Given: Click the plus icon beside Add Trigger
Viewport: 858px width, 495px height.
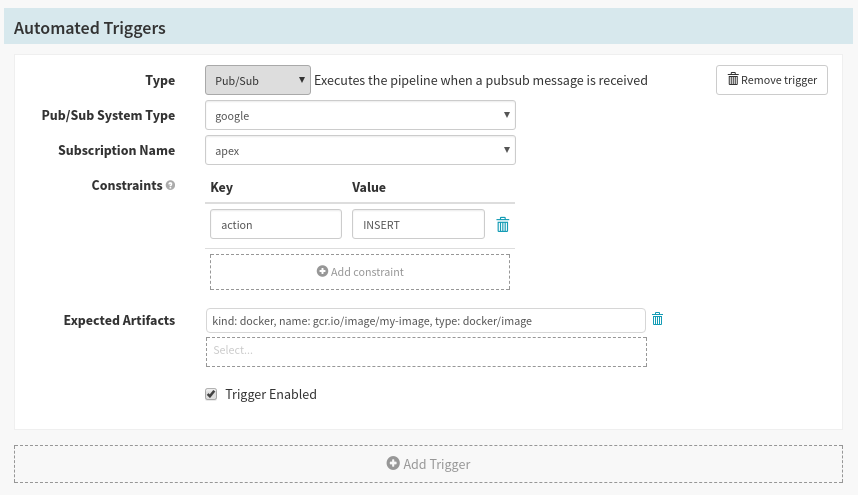Looking at the screenshot, I should [393, 464].
